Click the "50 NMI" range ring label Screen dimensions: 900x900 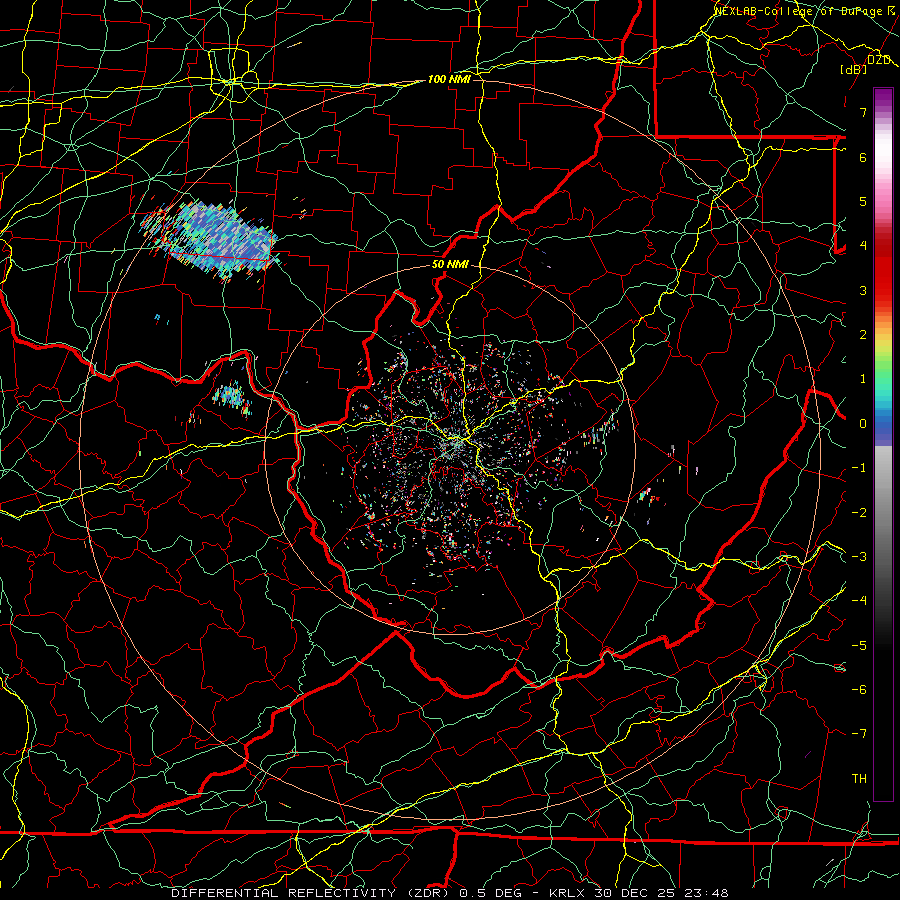450,265
